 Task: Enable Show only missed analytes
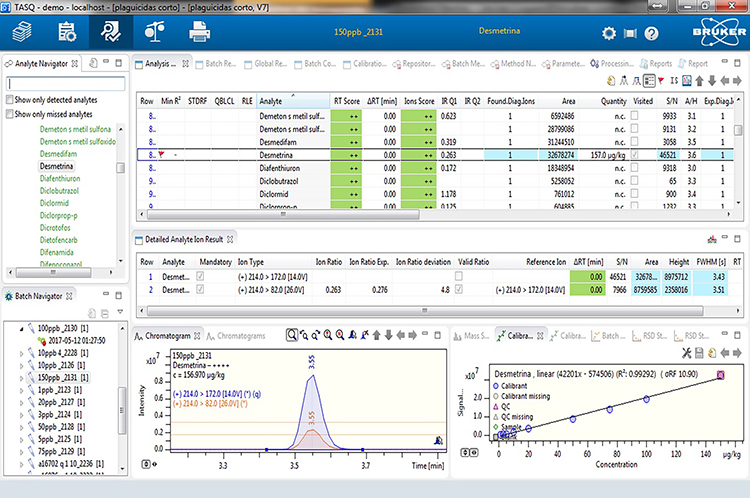(x=9, y=114)
